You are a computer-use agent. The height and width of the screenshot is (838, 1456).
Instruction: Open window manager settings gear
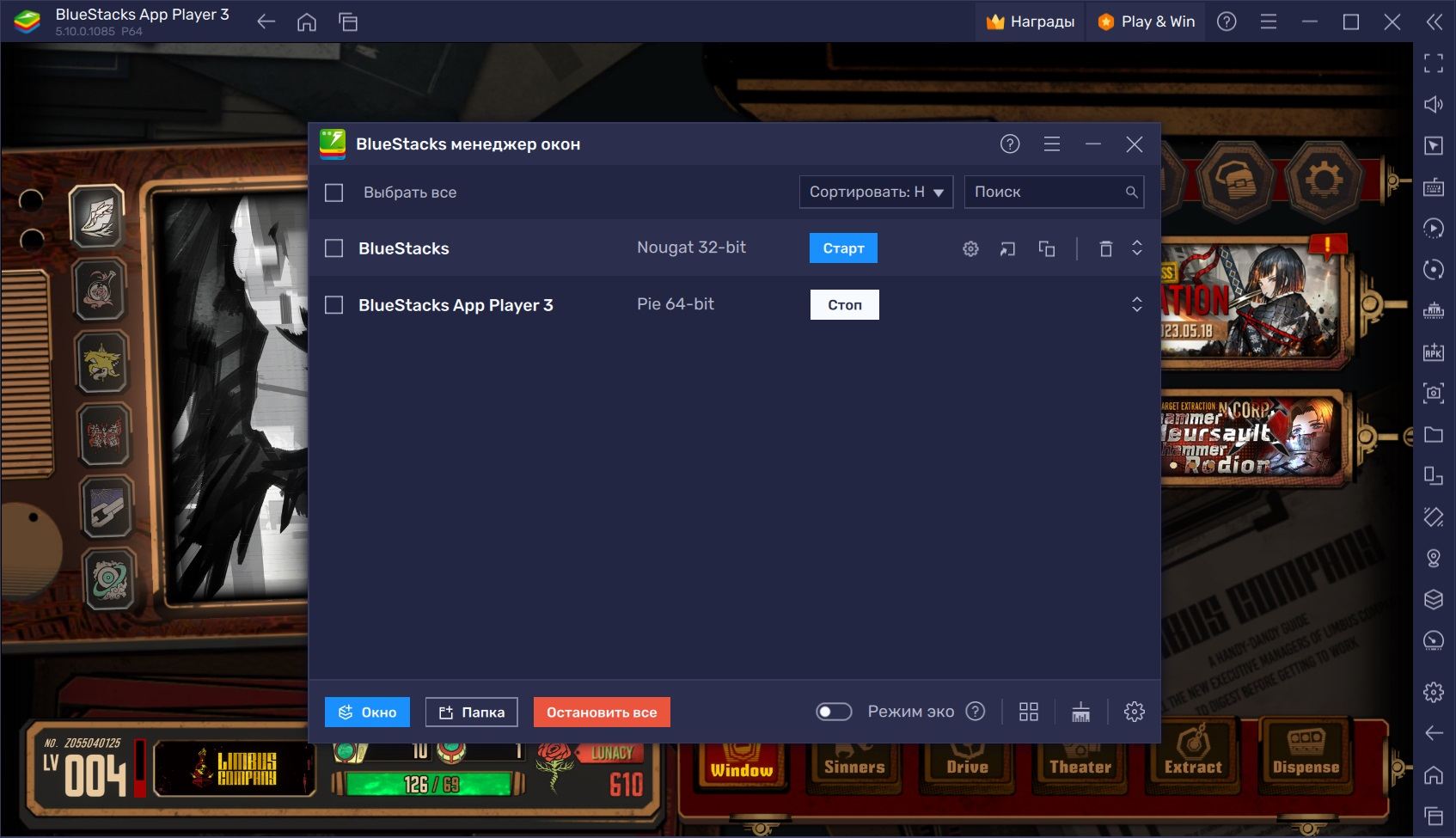(x=1135, y=712)
